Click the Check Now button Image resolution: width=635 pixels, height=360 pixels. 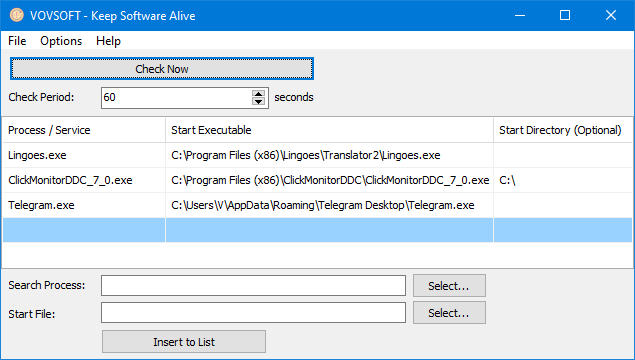click(162, 69)
